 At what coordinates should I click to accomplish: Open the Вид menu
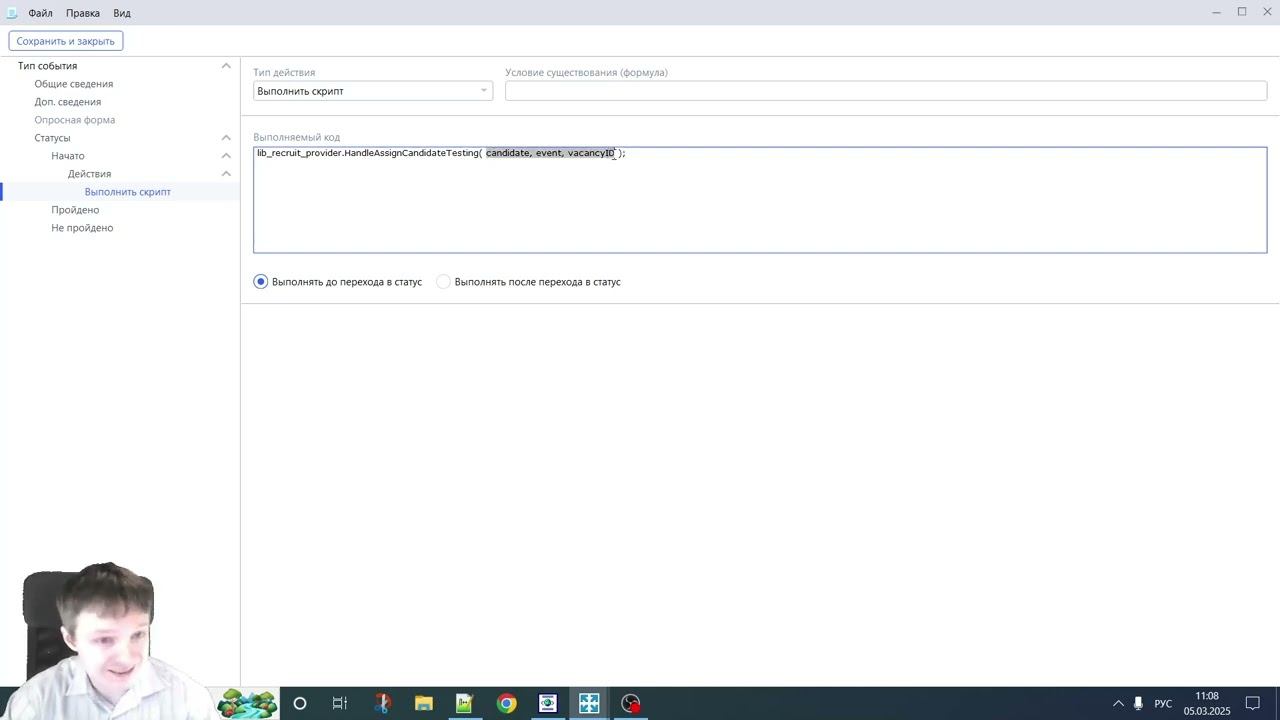click(122, 13)
